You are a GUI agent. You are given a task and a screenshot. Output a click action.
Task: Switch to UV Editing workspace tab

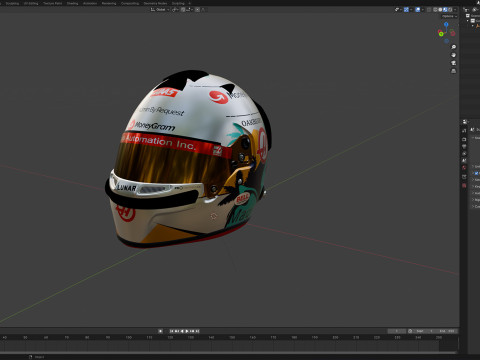coord(31,3)
